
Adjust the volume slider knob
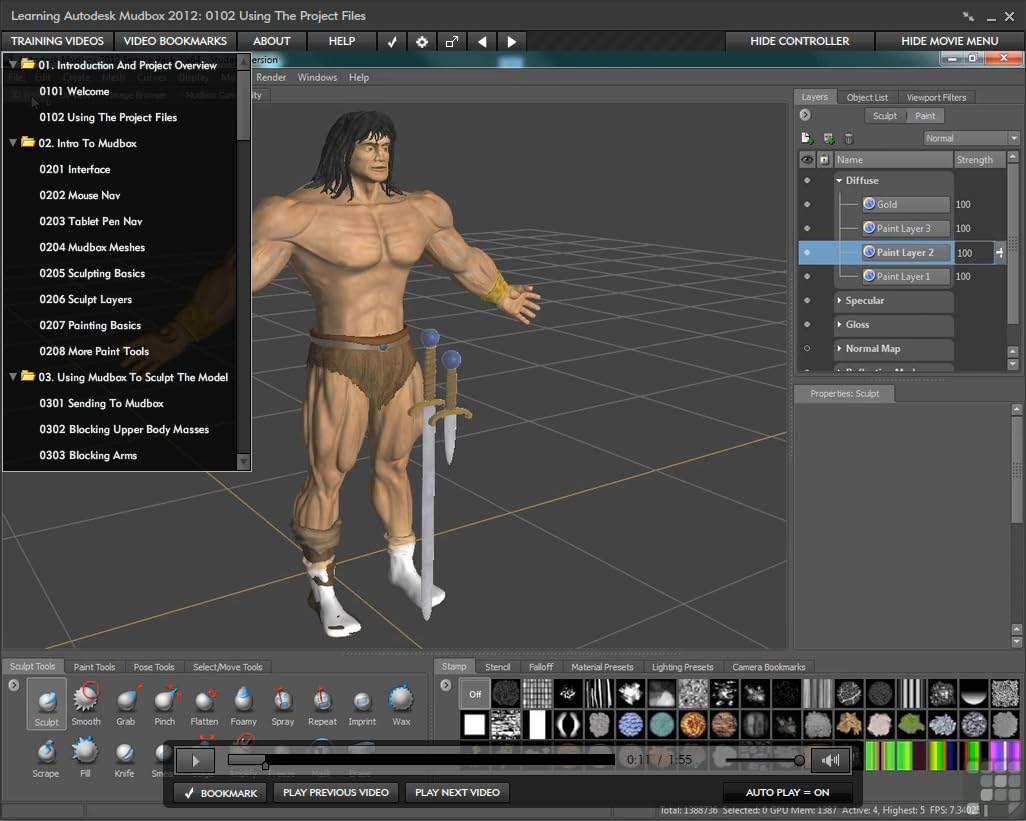[x=799, y=760]
